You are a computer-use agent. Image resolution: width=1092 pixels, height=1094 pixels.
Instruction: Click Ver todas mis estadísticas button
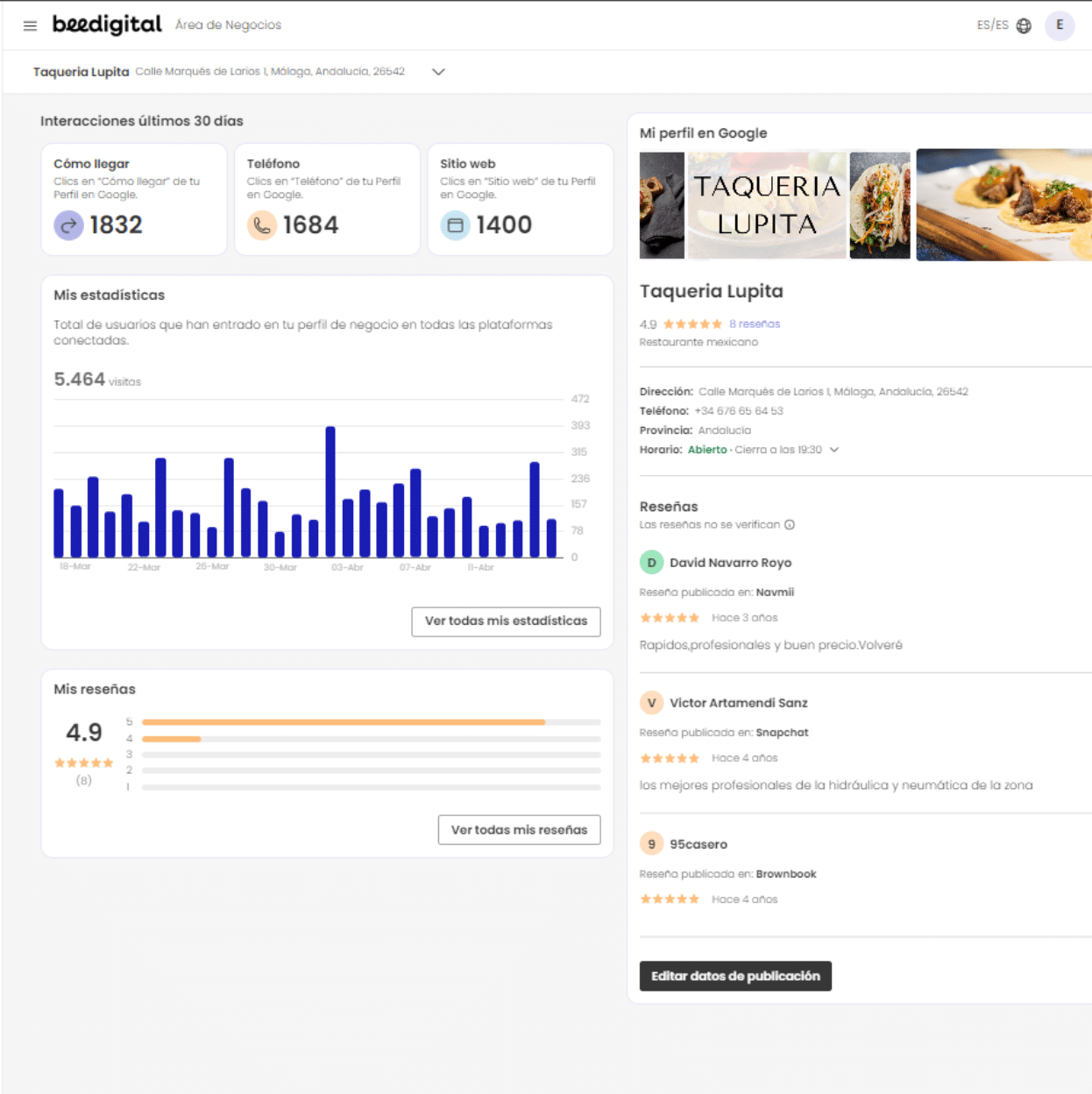click(x=506, y=621)
